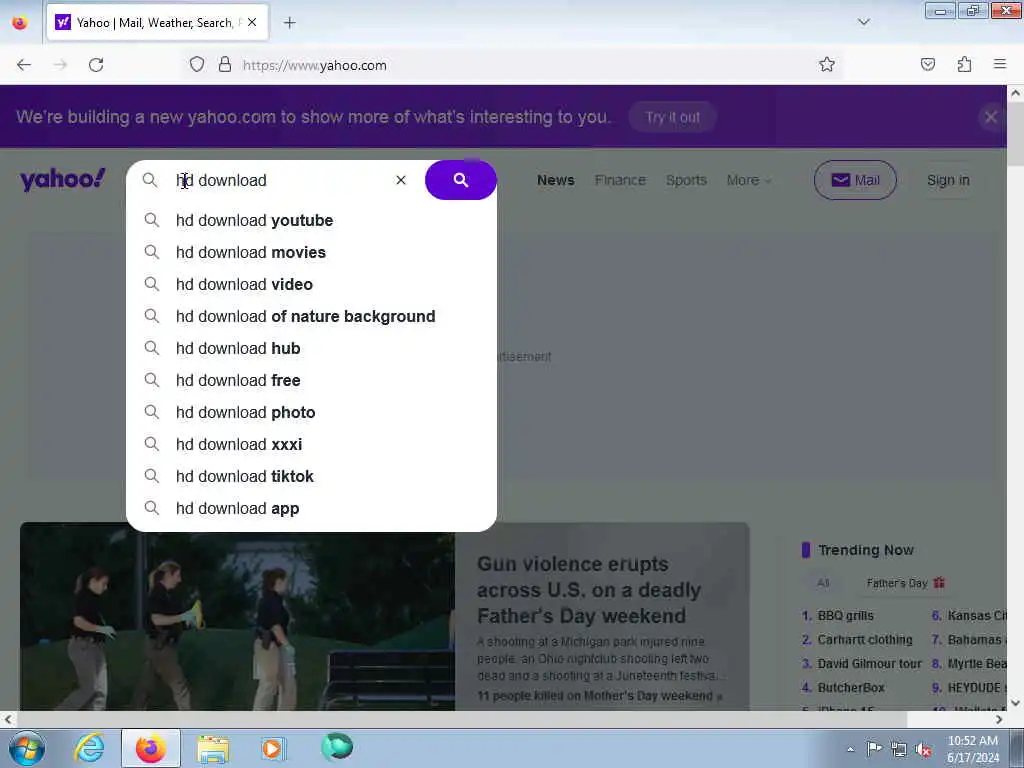Click the muted volume tray icon
1024x768 pixels.
coord(923,749)
